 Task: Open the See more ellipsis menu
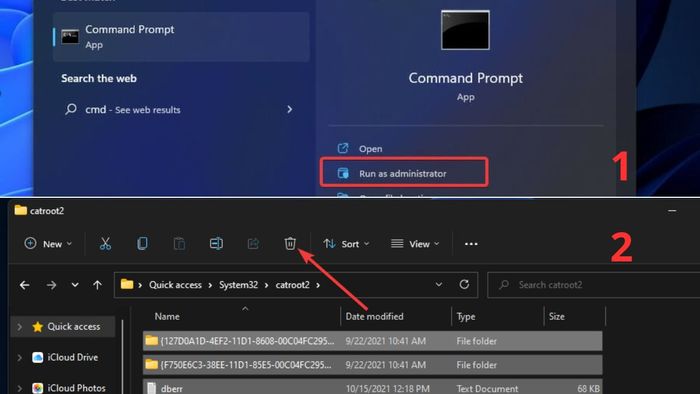(x=471, y=244)
